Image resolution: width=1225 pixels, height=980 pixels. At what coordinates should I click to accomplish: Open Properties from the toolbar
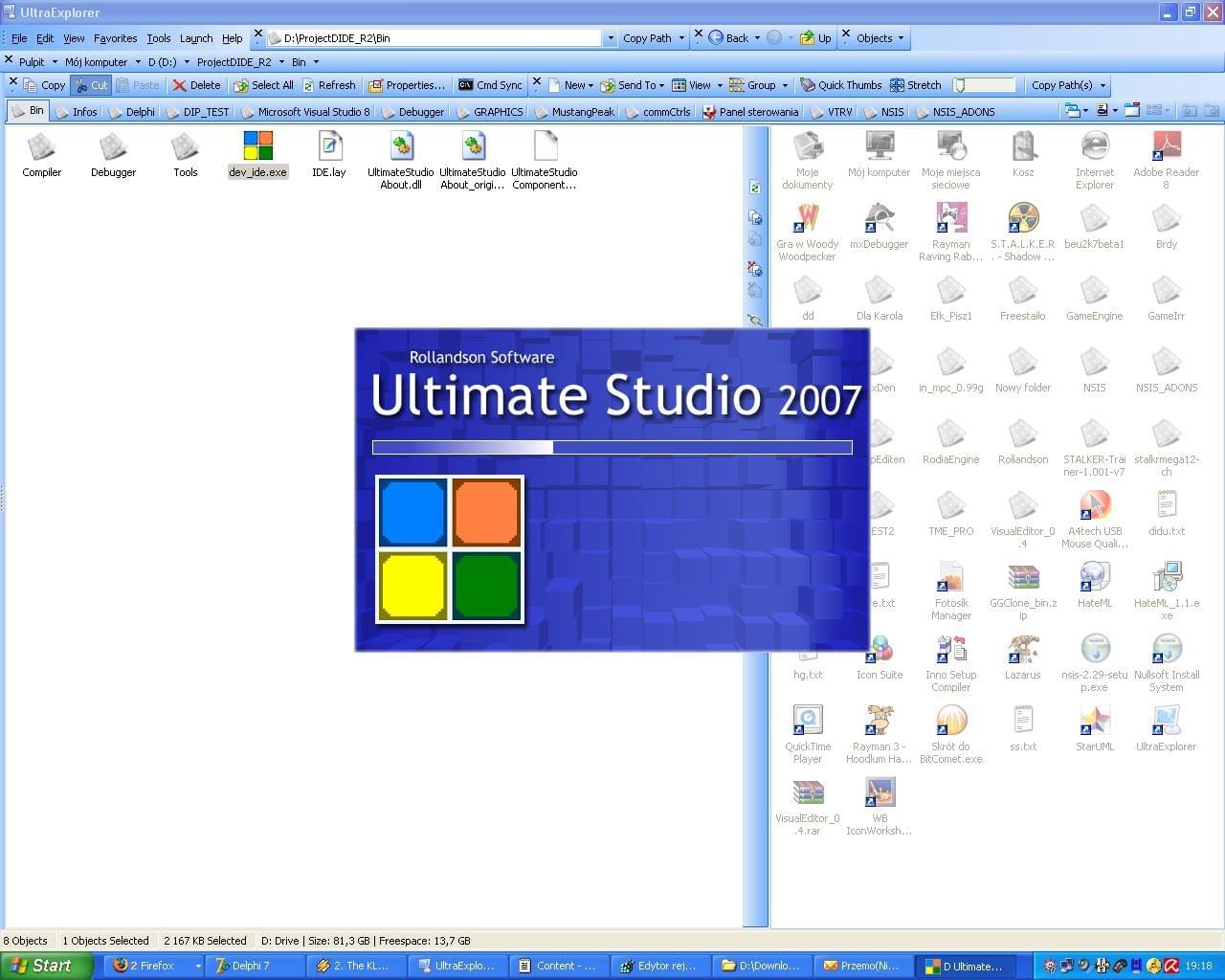click(x=407, y=85)
